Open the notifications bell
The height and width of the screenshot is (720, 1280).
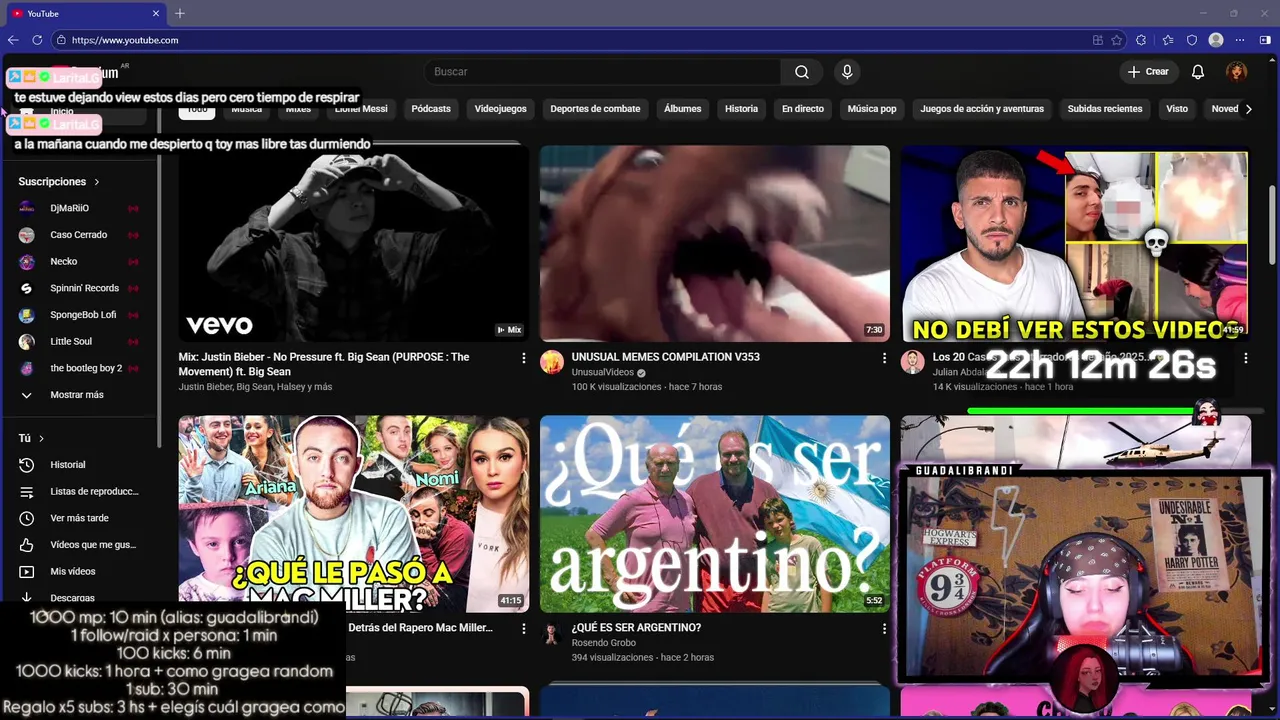tap(1198, 72)
